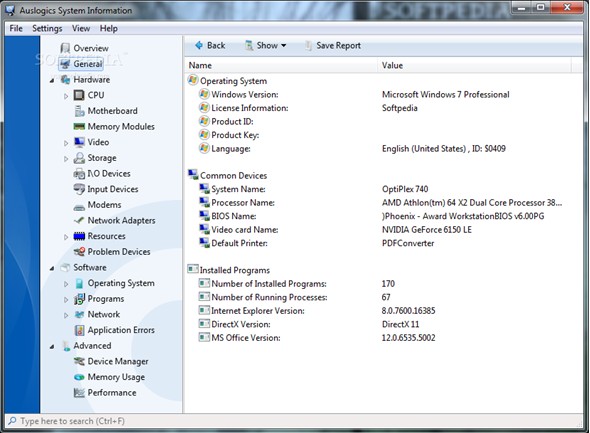
Task: Expand the Storage tree node
Action: point(66,159)
